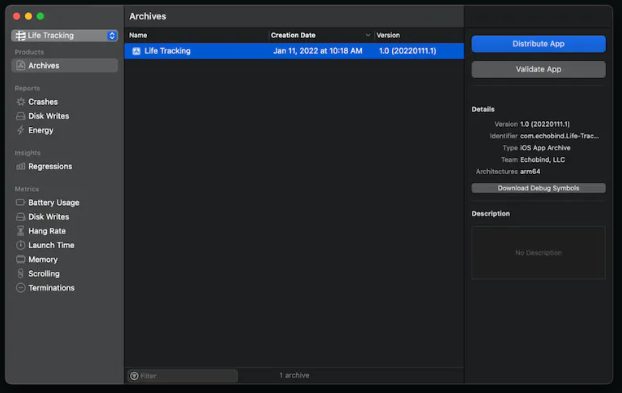The width and height of the screenshot is (622, 393).
Task: Click the Launch Time clock icon
Action: [x=20, y=245]
